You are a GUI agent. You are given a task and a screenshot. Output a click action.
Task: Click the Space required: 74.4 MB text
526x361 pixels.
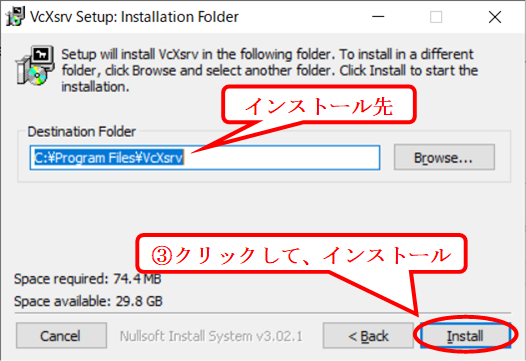tap(88, 278)
